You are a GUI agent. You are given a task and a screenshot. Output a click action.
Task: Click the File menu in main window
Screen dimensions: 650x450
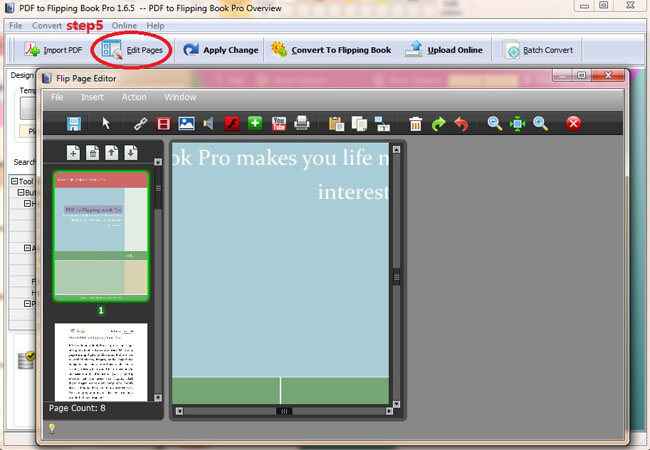point(16,26)
